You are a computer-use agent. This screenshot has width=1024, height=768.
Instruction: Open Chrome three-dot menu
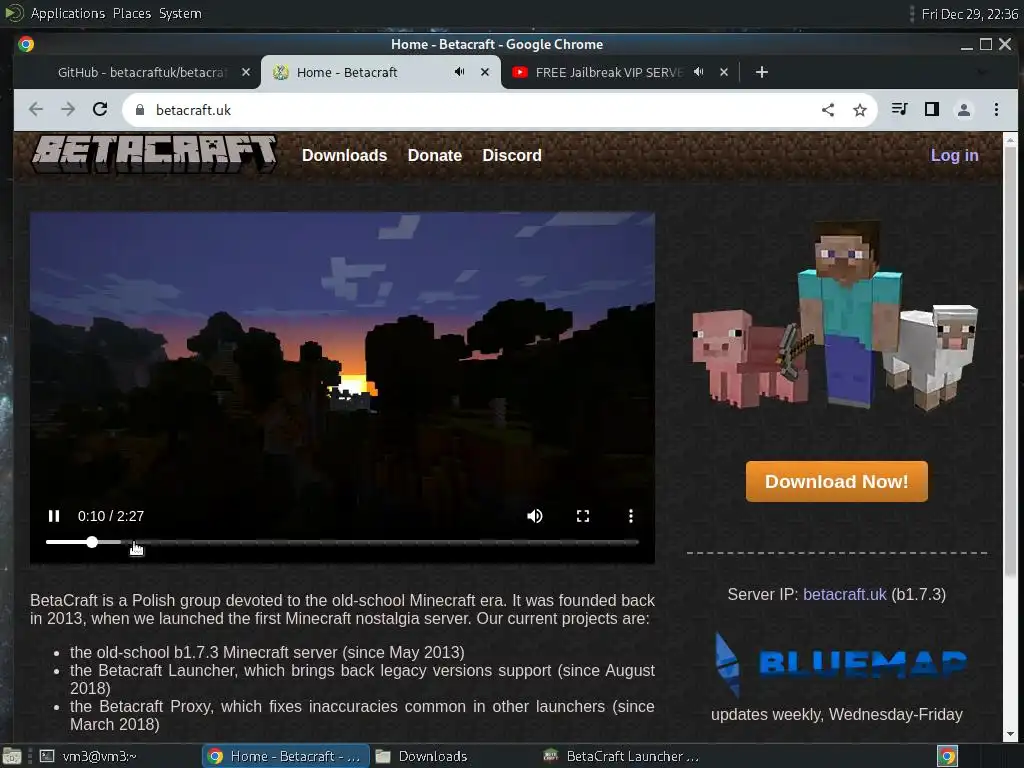point(996,109)
